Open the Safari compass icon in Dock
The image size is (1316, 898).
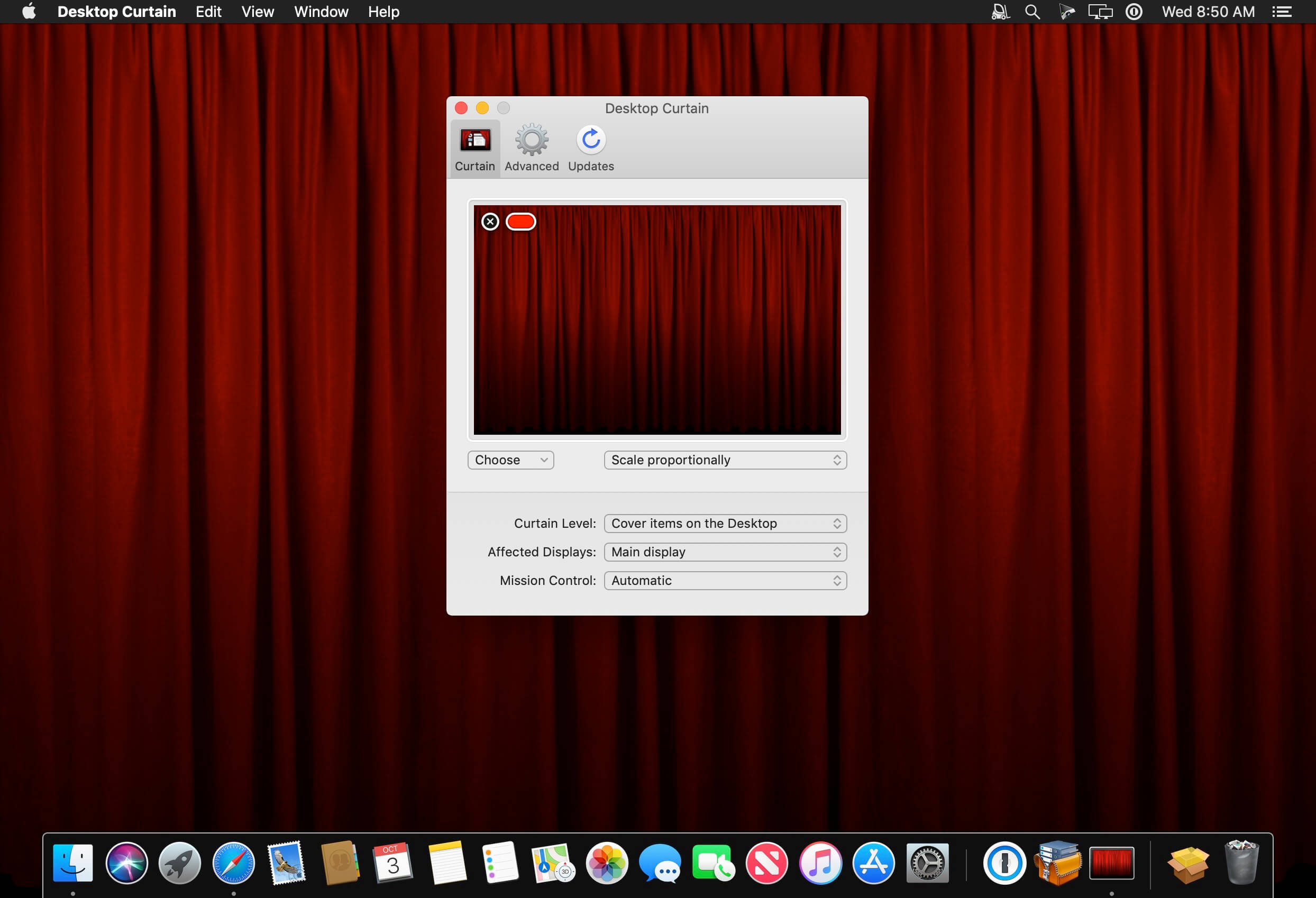(x=233, y=863)
